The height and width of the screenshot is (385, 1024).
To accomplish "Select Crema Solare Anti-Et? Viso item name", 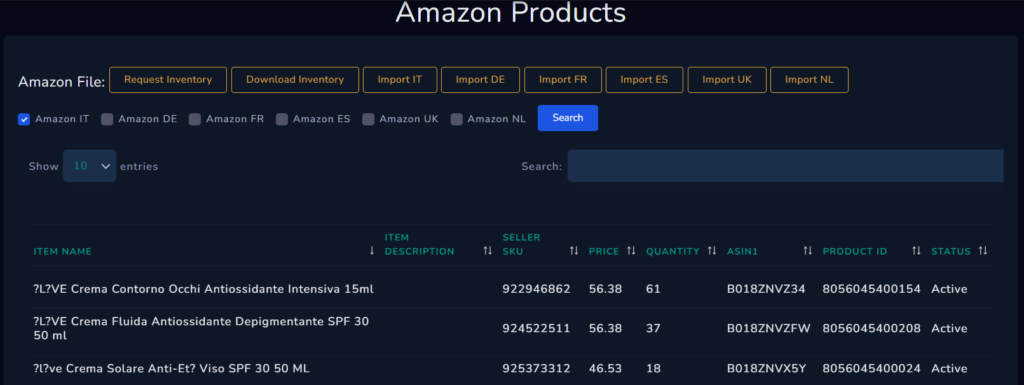I will (x=171, y=369).
